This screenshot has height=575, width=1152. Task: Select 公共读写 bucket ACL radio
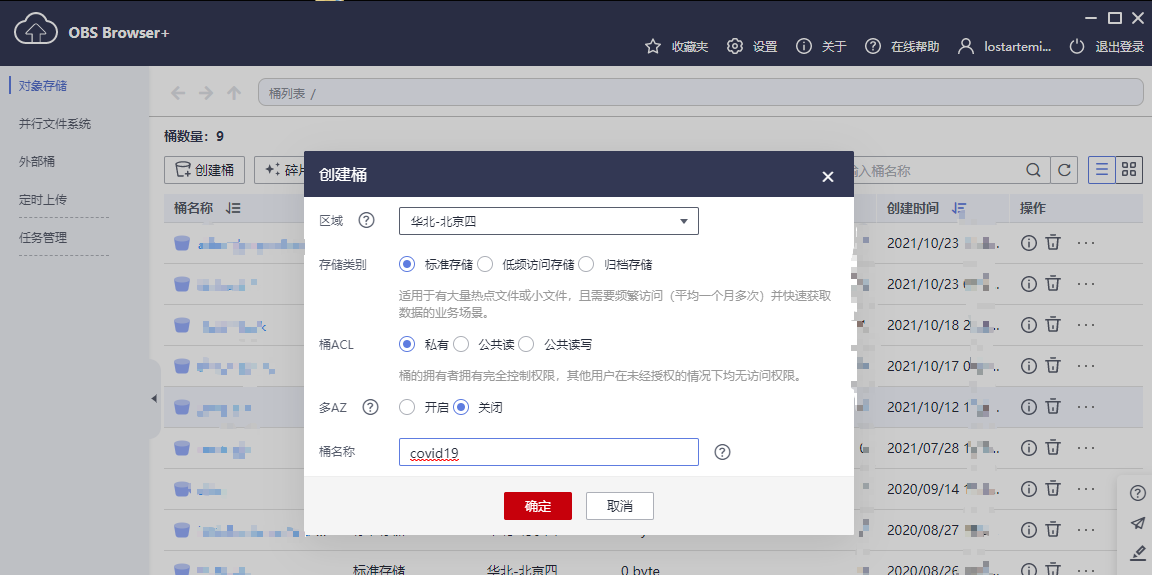(526, 344)
